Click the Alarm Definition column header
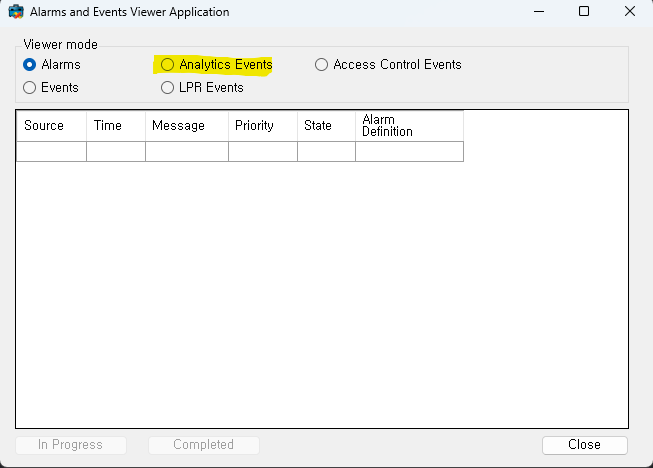 [409, 126]
